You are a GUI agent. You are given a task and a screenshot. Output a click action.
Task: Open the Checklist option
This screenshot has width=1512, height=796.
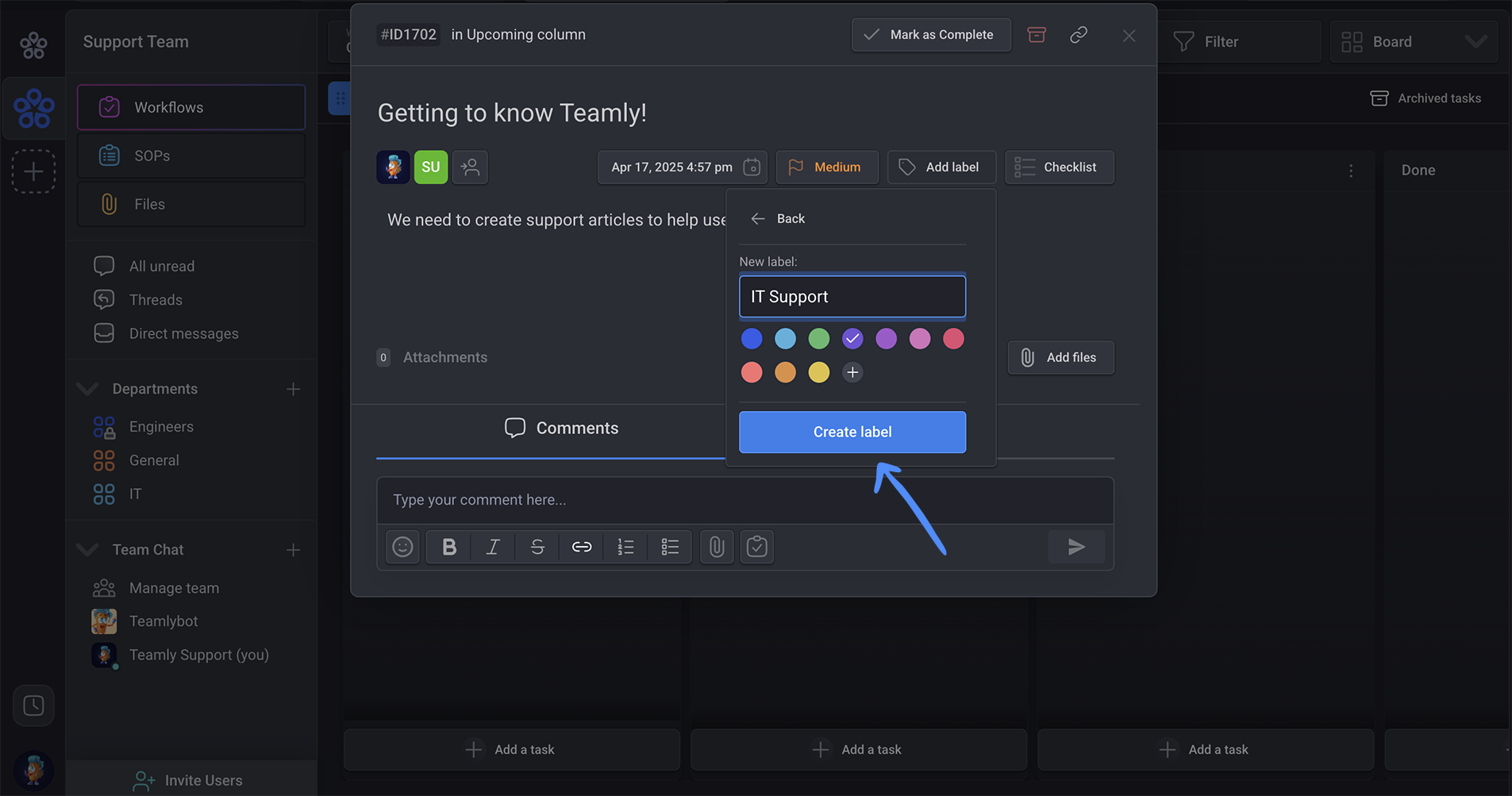click(1060, 167)
